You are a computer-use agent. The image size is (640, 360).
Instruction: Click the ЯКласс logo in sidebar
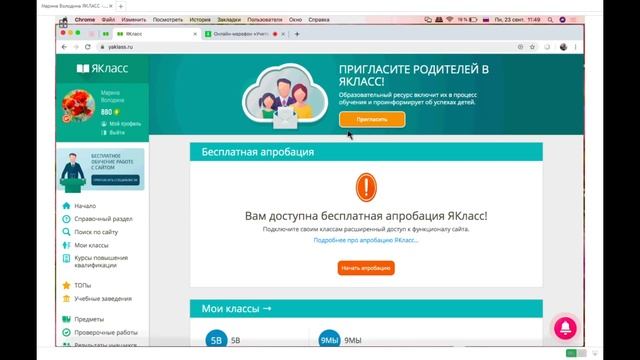click(x=102, y=68)
